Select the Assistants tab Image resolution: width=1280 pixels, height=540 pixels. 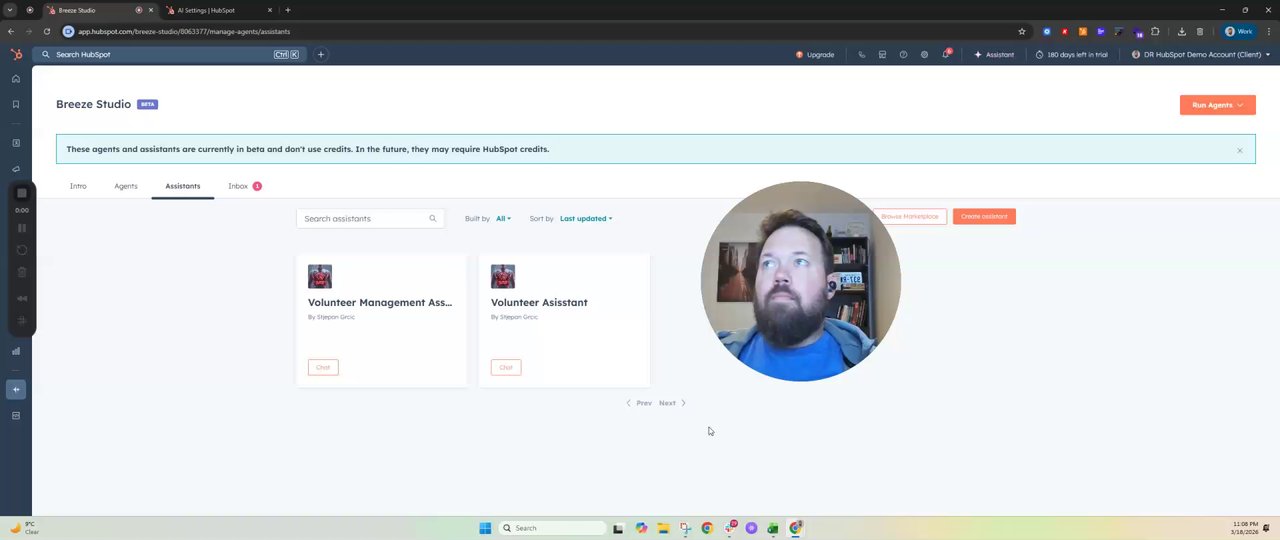pyautogui.click(x=183, y=186)
